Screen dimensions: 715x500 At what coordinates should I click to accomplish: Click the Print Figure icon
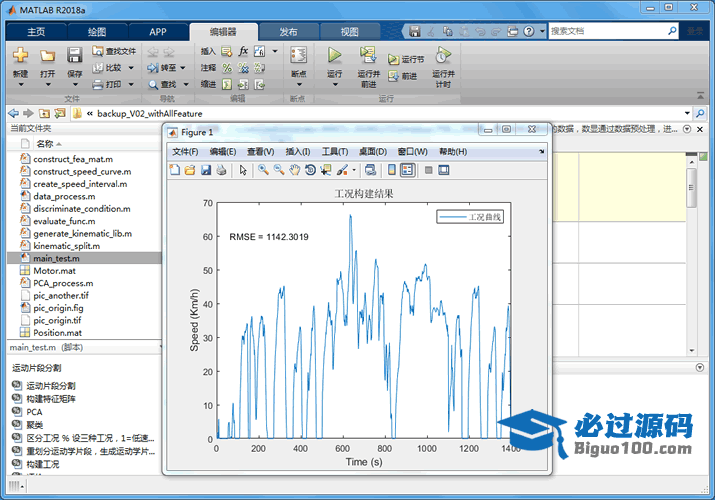[221, 170]
